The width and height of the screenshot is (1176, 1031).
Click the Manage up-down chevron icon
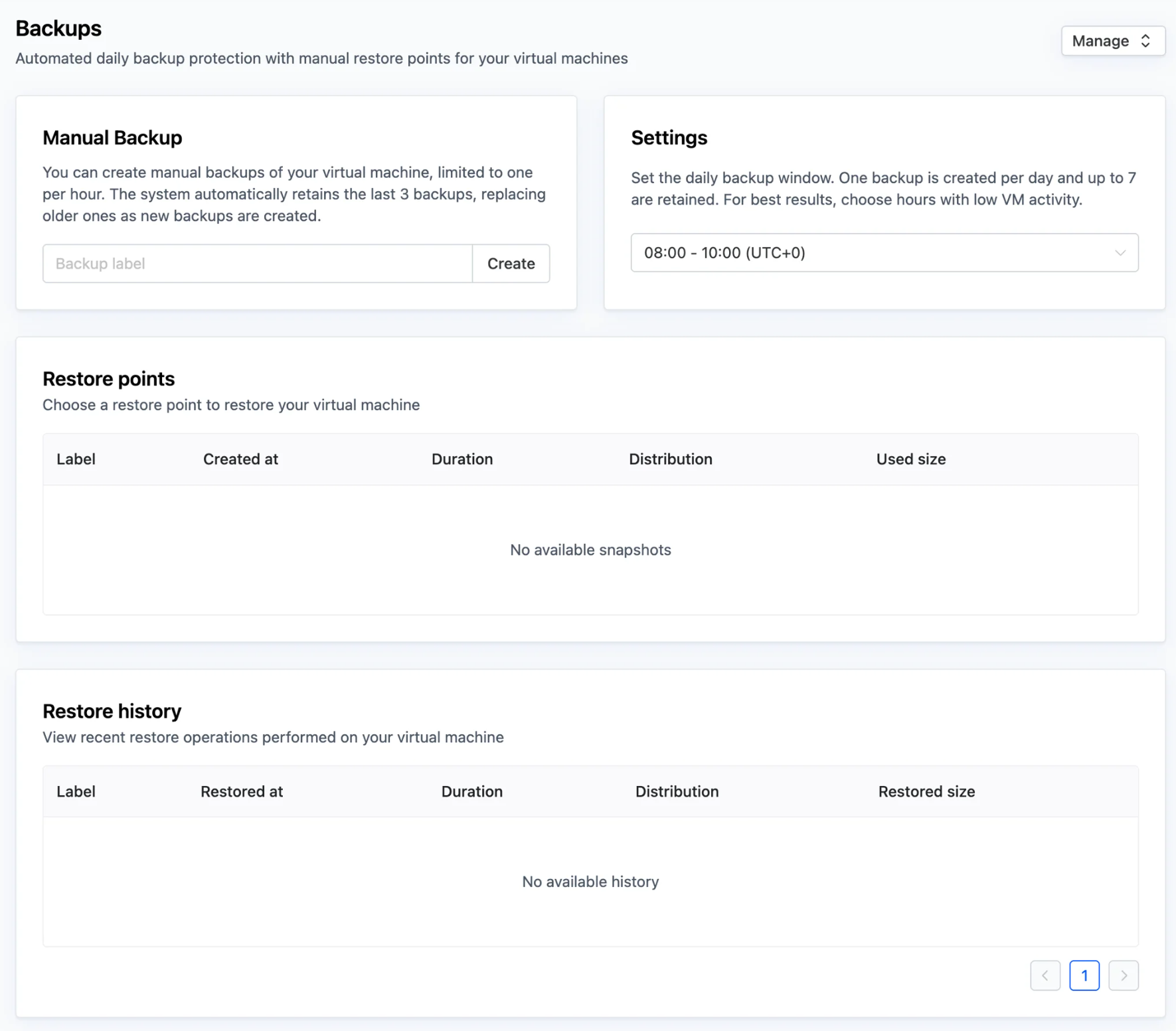[1145, 41]
